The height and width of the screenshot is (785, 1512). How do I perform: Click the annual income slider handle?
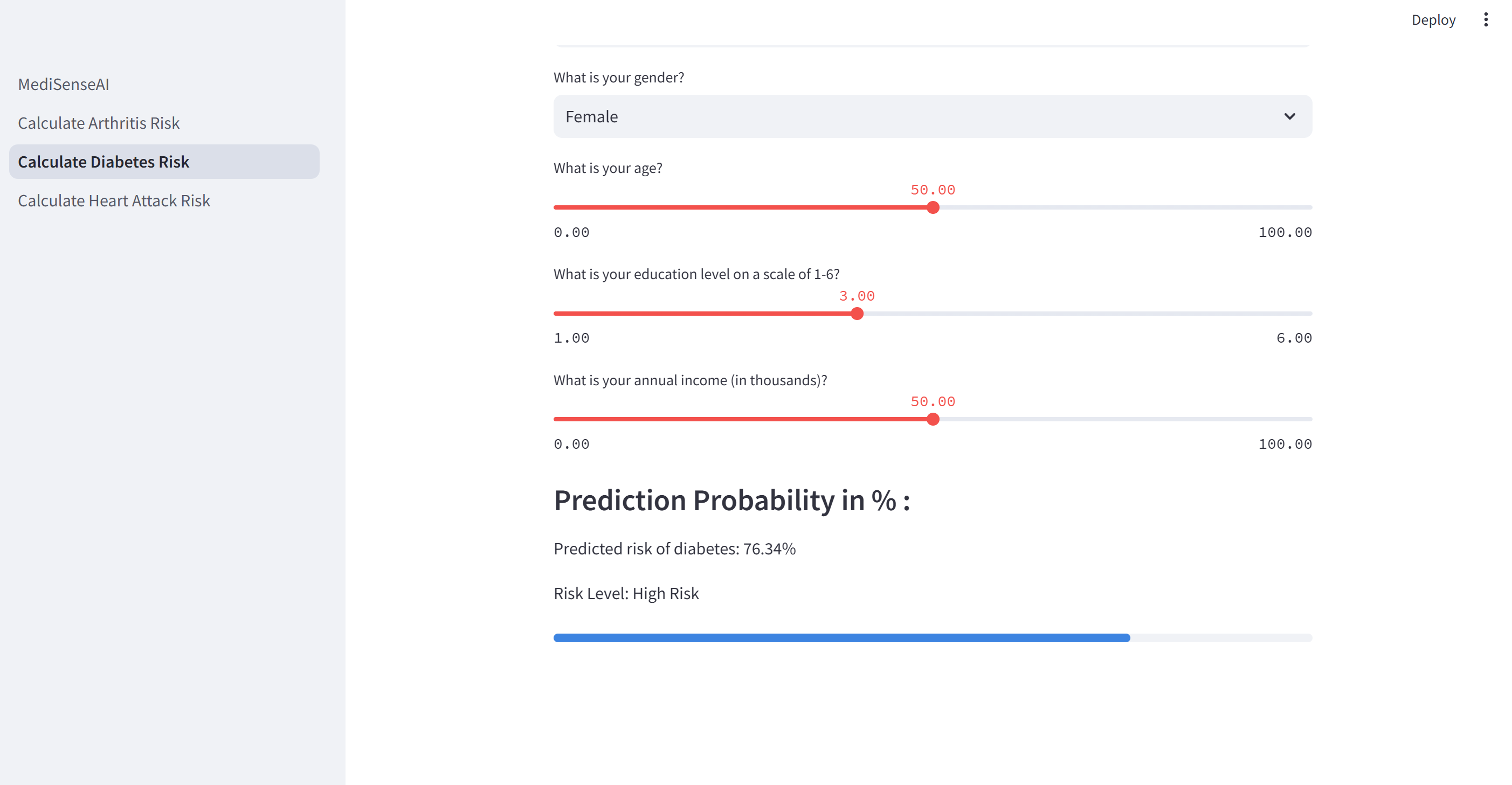tap(933, 419)
